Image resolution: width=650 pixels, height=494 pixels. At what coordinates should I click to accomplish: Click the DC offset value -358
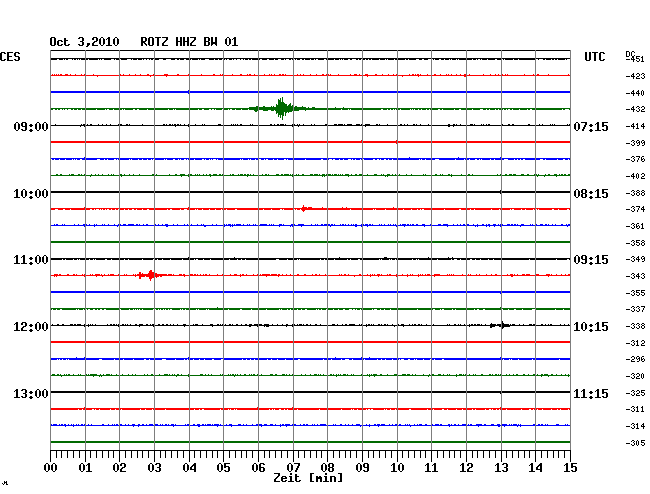(635, 243)
